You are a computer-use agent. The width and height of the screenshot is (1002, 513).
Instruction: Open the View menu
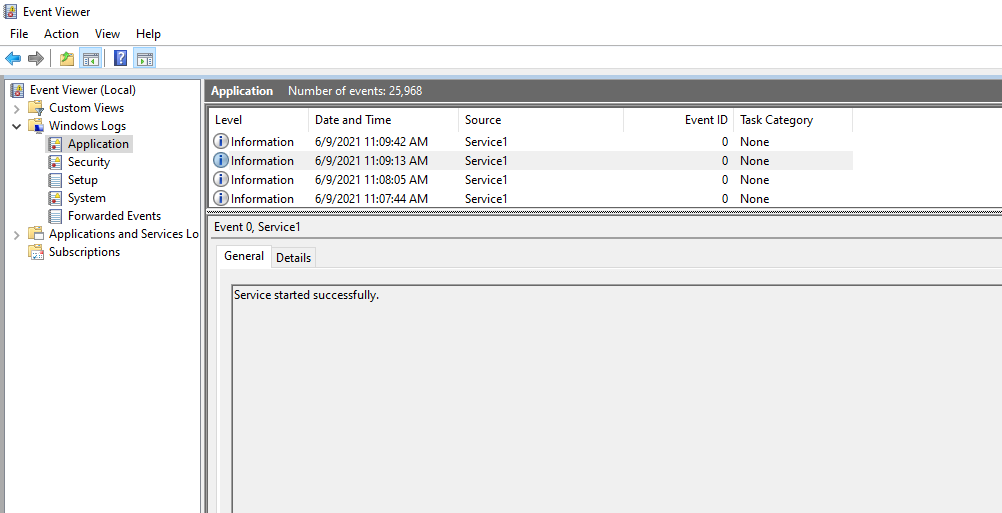coord(107,34)
